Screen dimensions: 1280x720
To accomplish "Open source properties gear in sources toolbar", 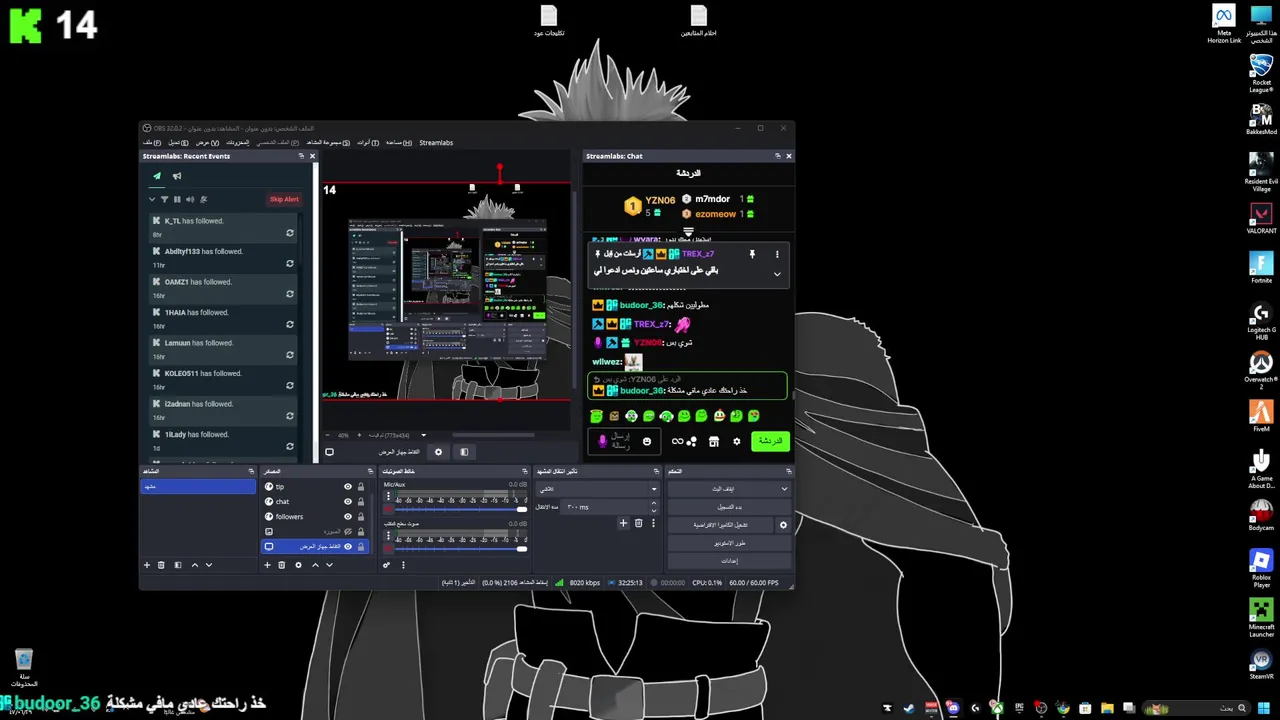I will 298,565.
